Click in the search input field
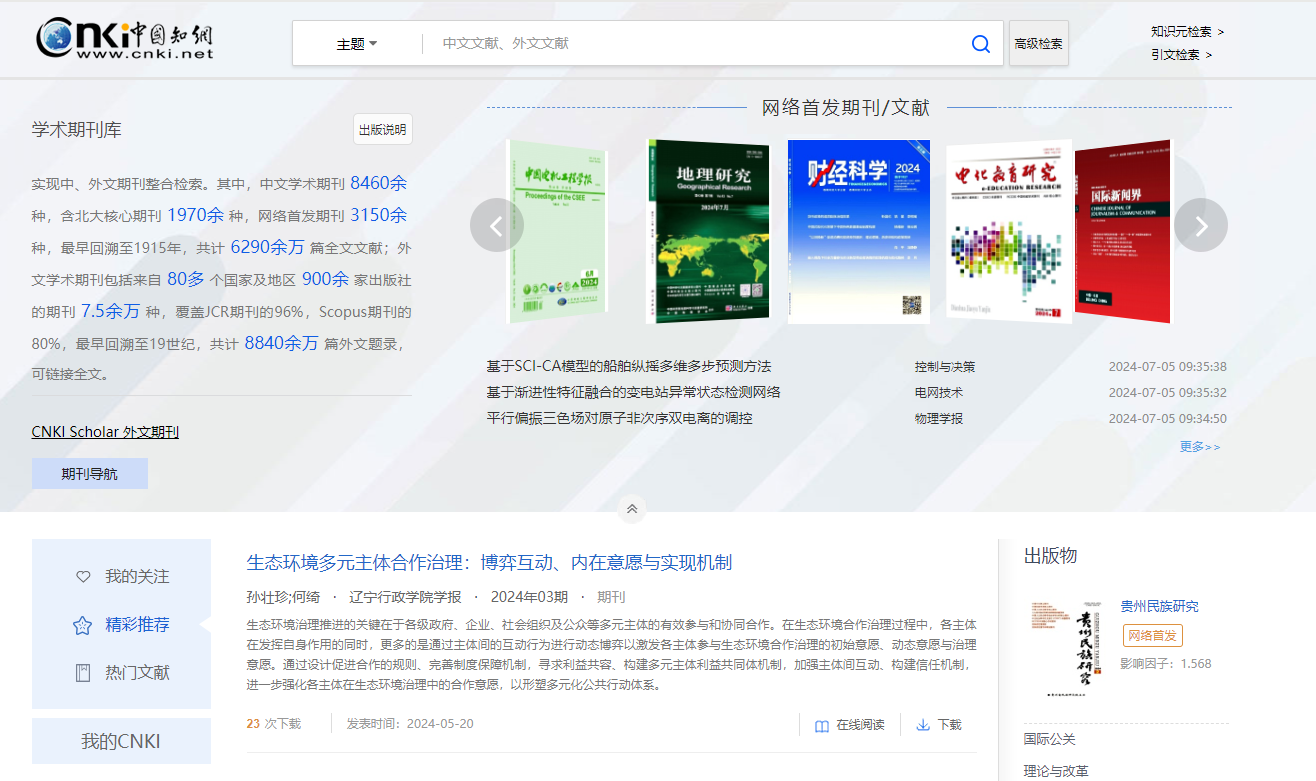 point(690,44)
